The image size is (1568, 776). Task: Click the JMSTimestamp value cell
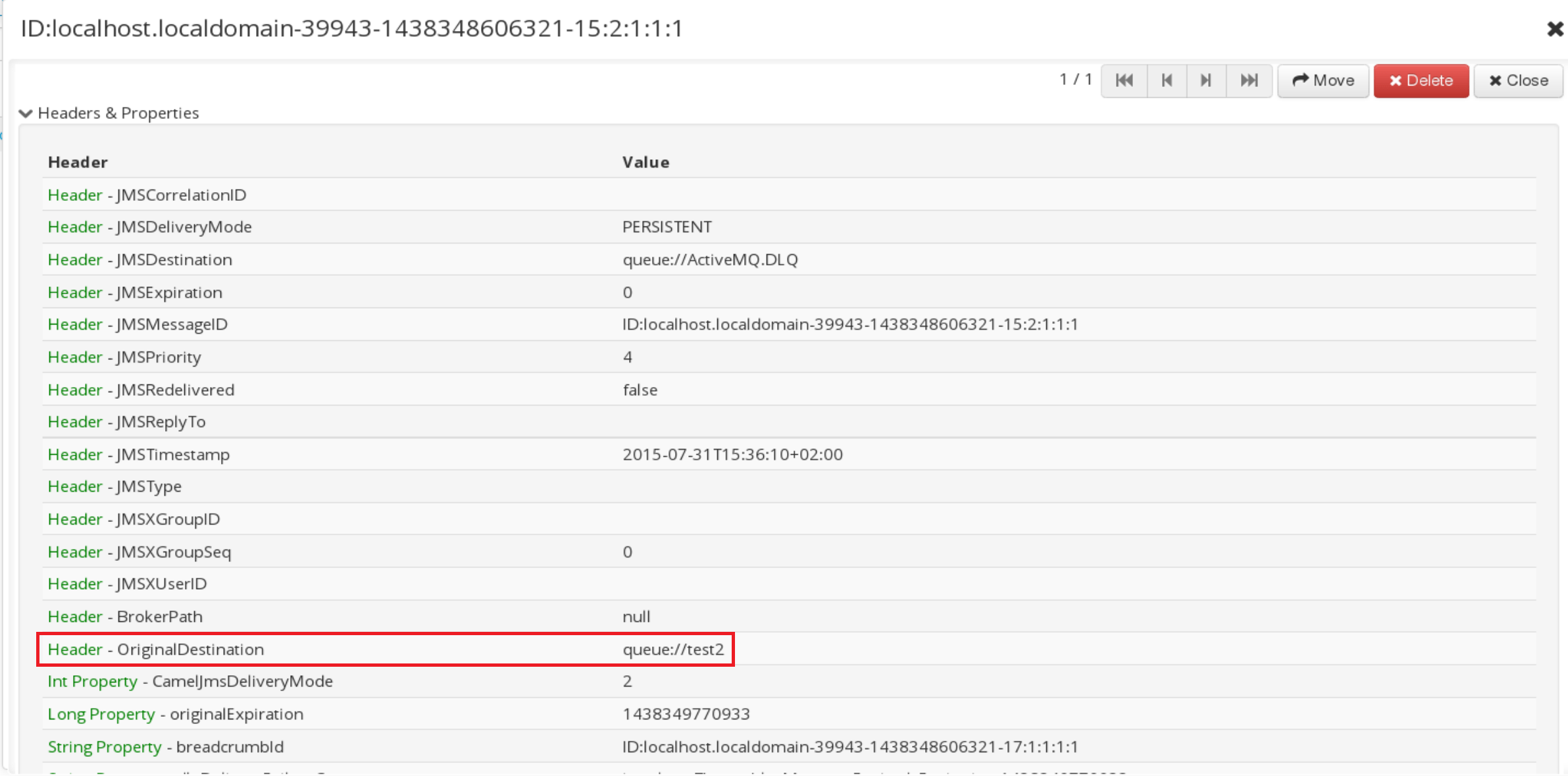(x=732, y=454)
